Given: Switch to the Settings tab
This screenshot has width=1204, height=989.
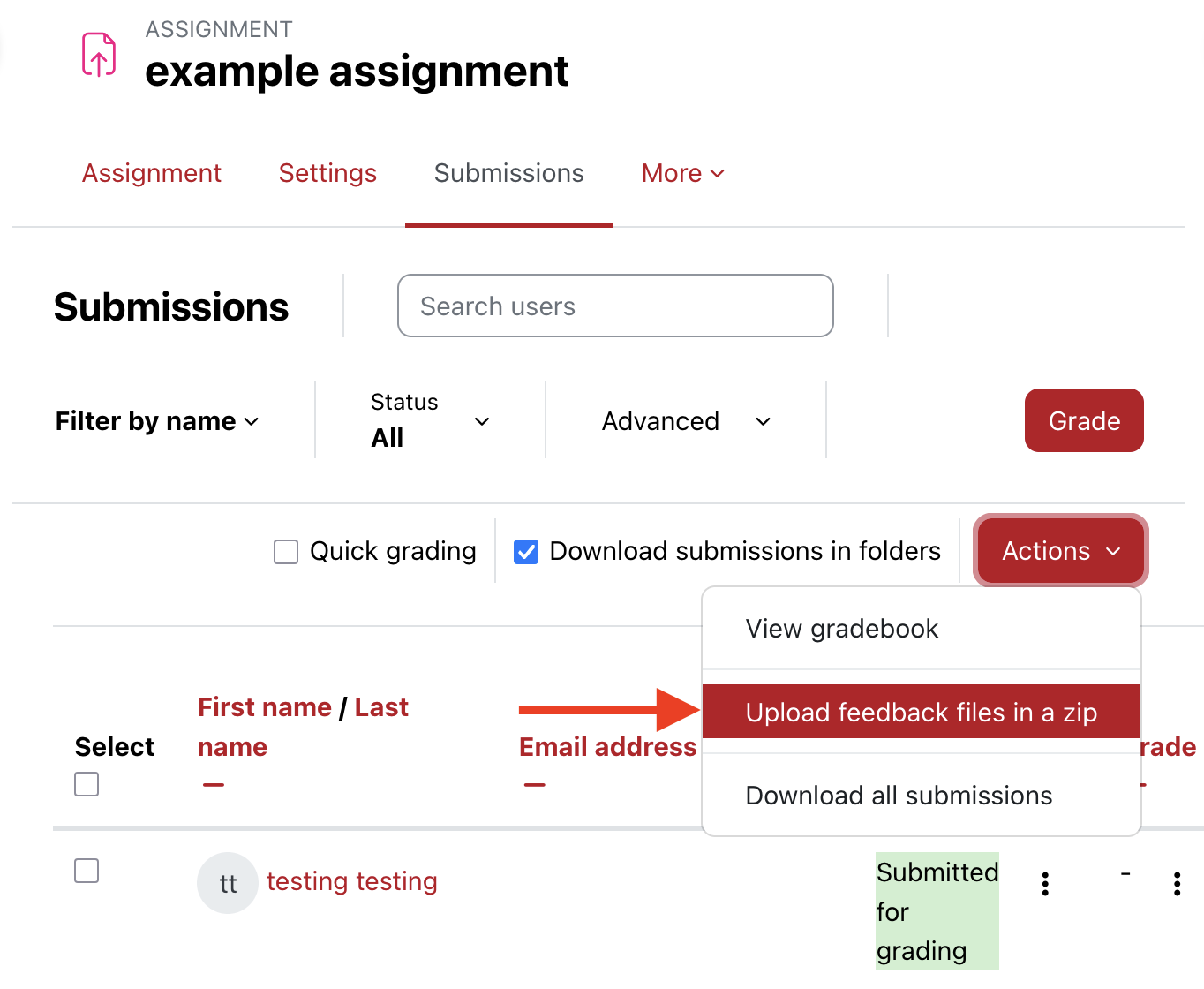Looking at the screenshot, I should (x=327, y=173).
